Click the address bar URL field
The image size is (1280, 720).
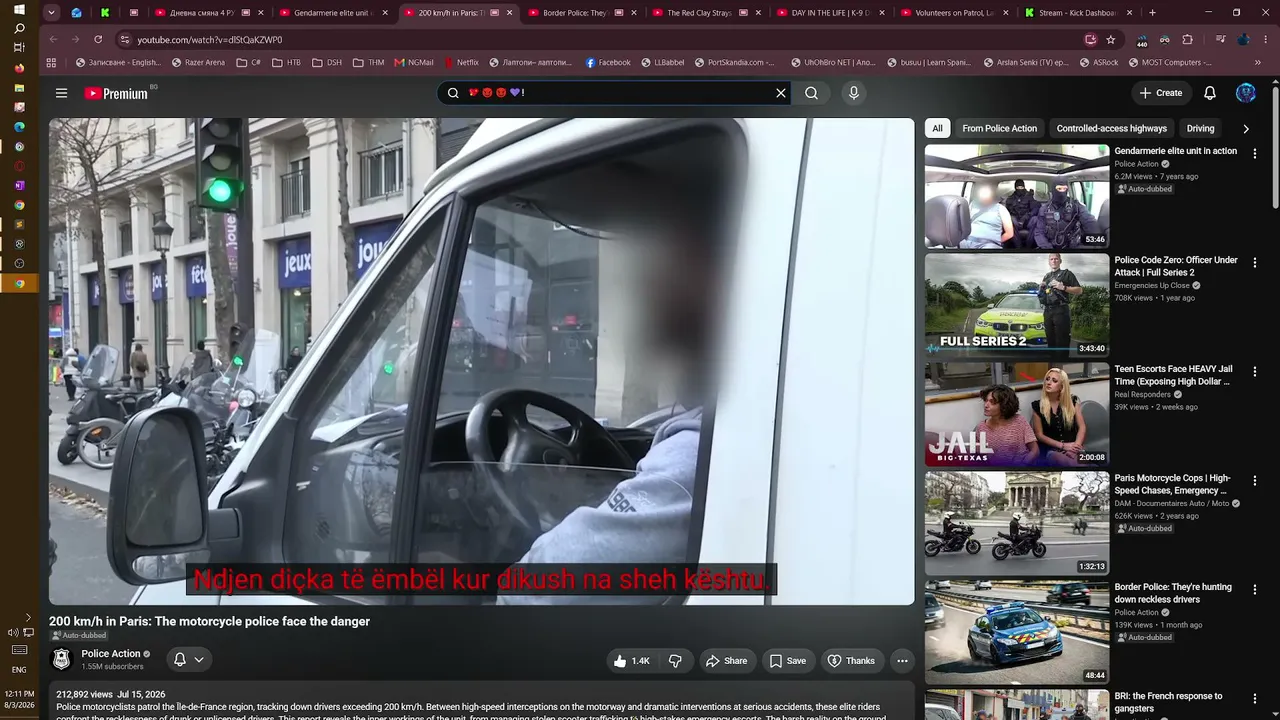[x=600, y=39]
